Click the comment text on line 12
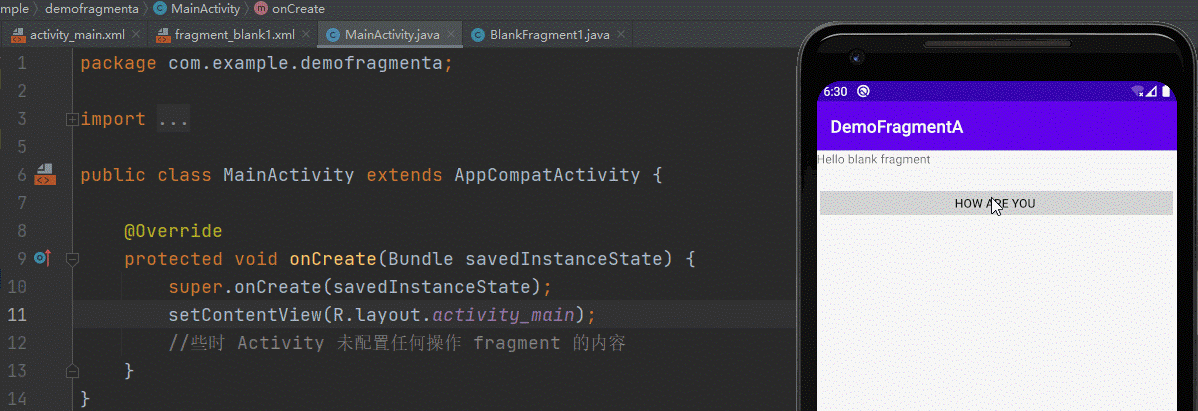Image resolution: width=1198 pixels, height=411 pixels. coord(397,343)
